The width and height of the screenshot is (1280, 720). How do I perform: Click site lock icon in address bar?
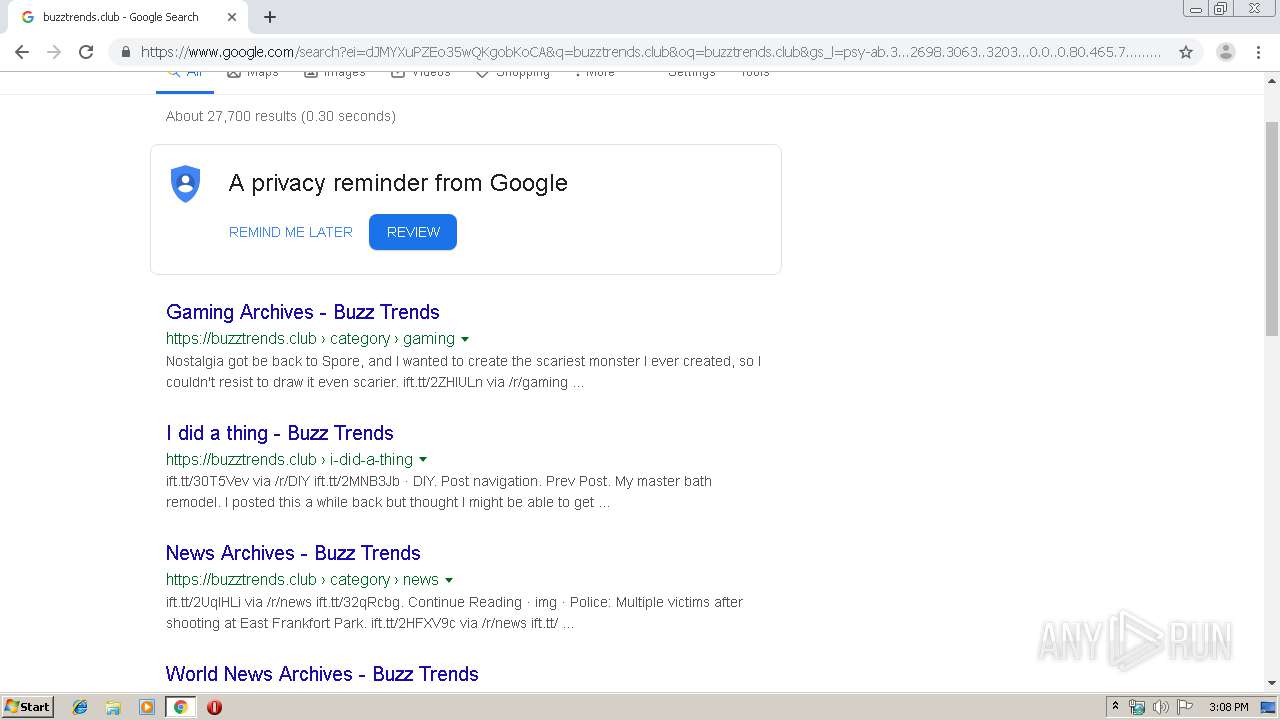125,52
